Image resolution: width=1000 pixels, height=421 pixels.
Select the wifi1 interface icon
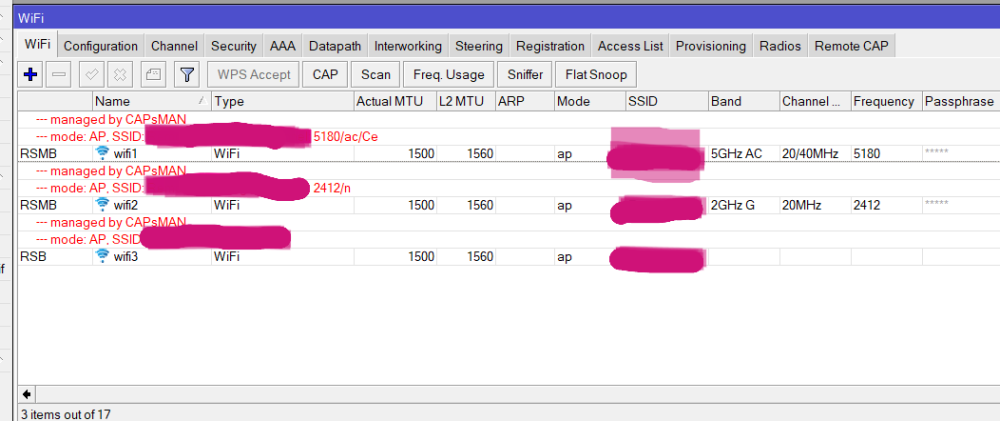tap(102, 153)
